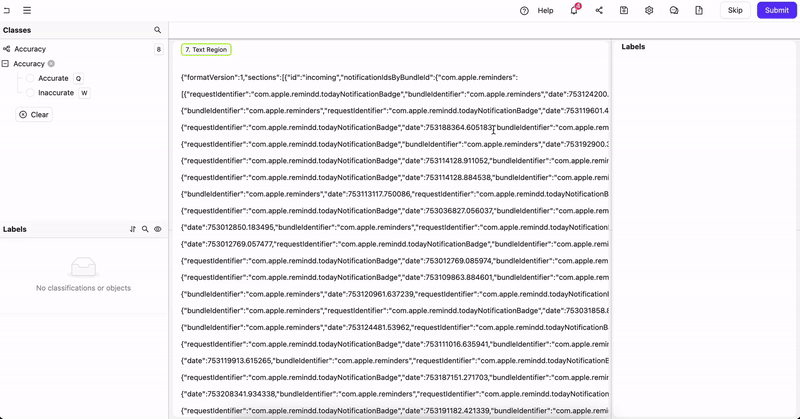The width and height of the screenshot is (800, 419).
Task: Click the number 8 badge next to Accuracy
Action: tap(159, 50)
